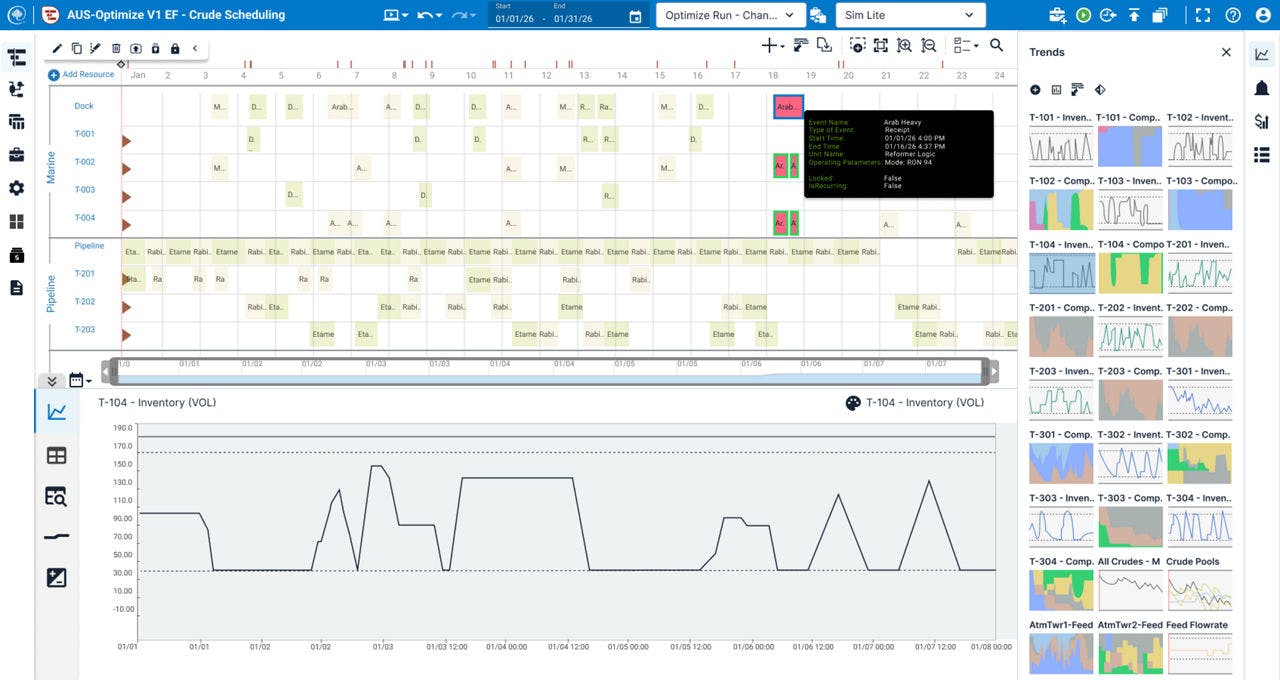Open the help question mark
1280x680 pixels.
[1233, 15]
